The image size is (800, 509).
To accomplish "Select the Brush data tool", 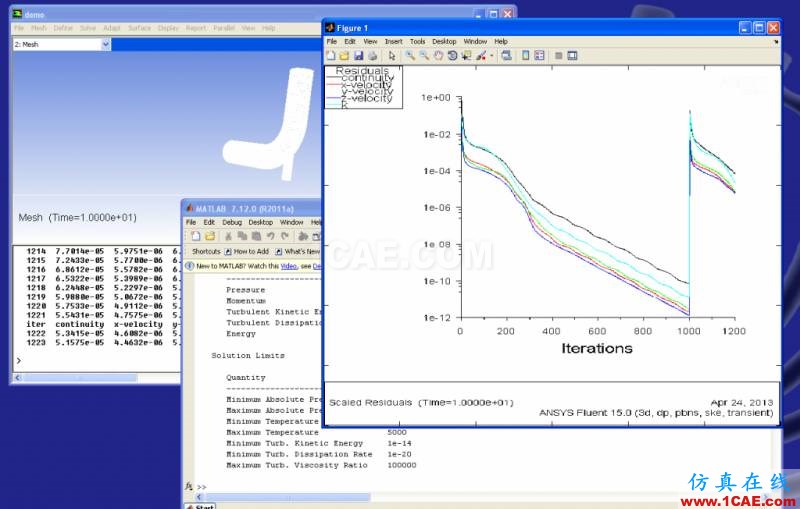I will click(481, 56).
